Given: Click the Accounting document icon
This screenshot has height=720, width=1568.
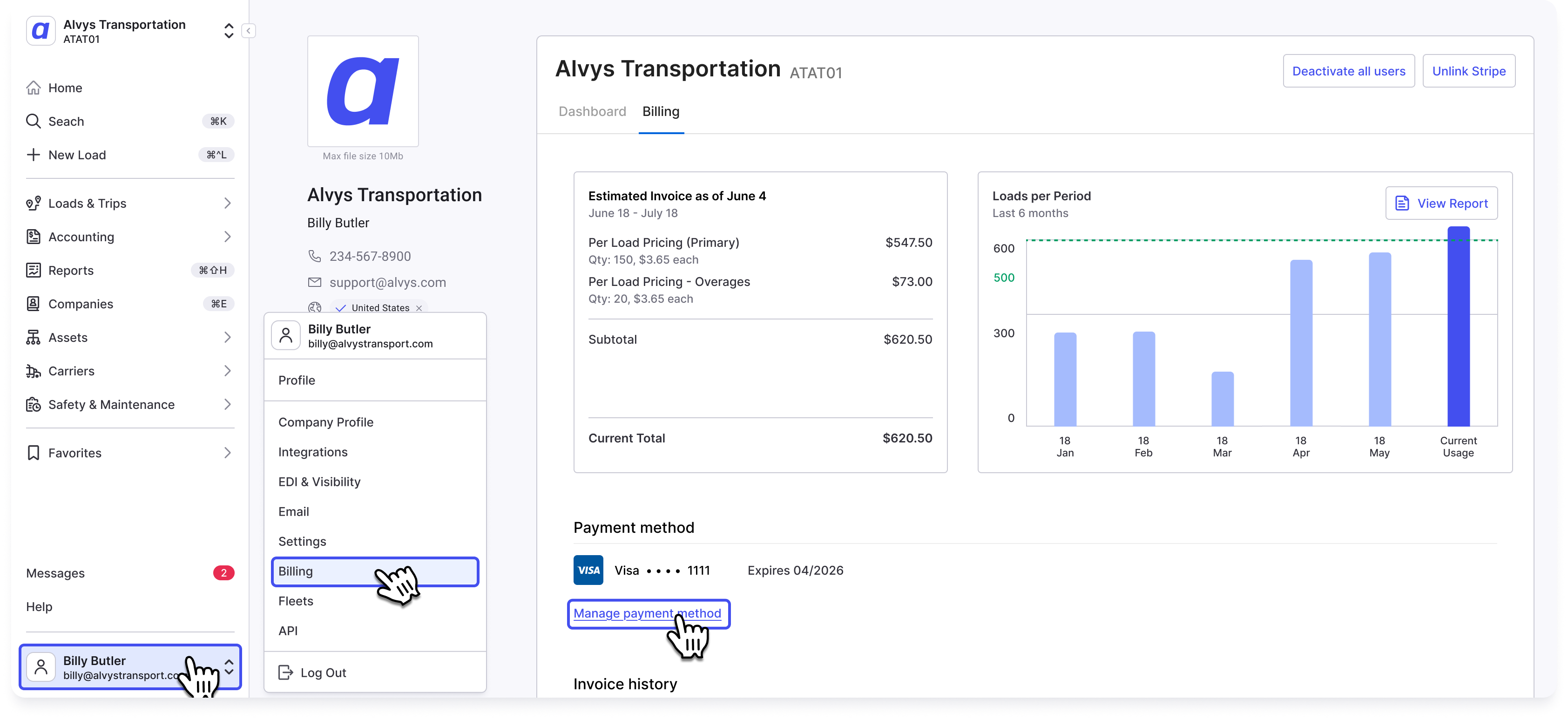Looking at the screenshot, I should 34,236.
